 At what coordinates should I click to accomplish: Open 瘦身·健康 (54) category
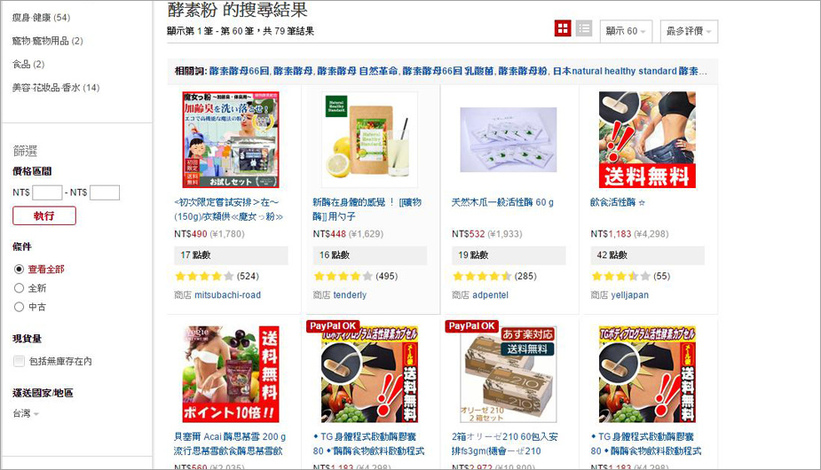[x=41, y=18]
